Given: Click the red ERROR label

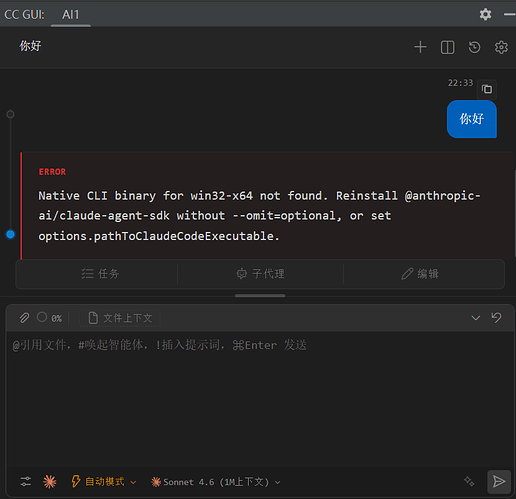Looking at the screenshot, I should [x=52, y=172].
